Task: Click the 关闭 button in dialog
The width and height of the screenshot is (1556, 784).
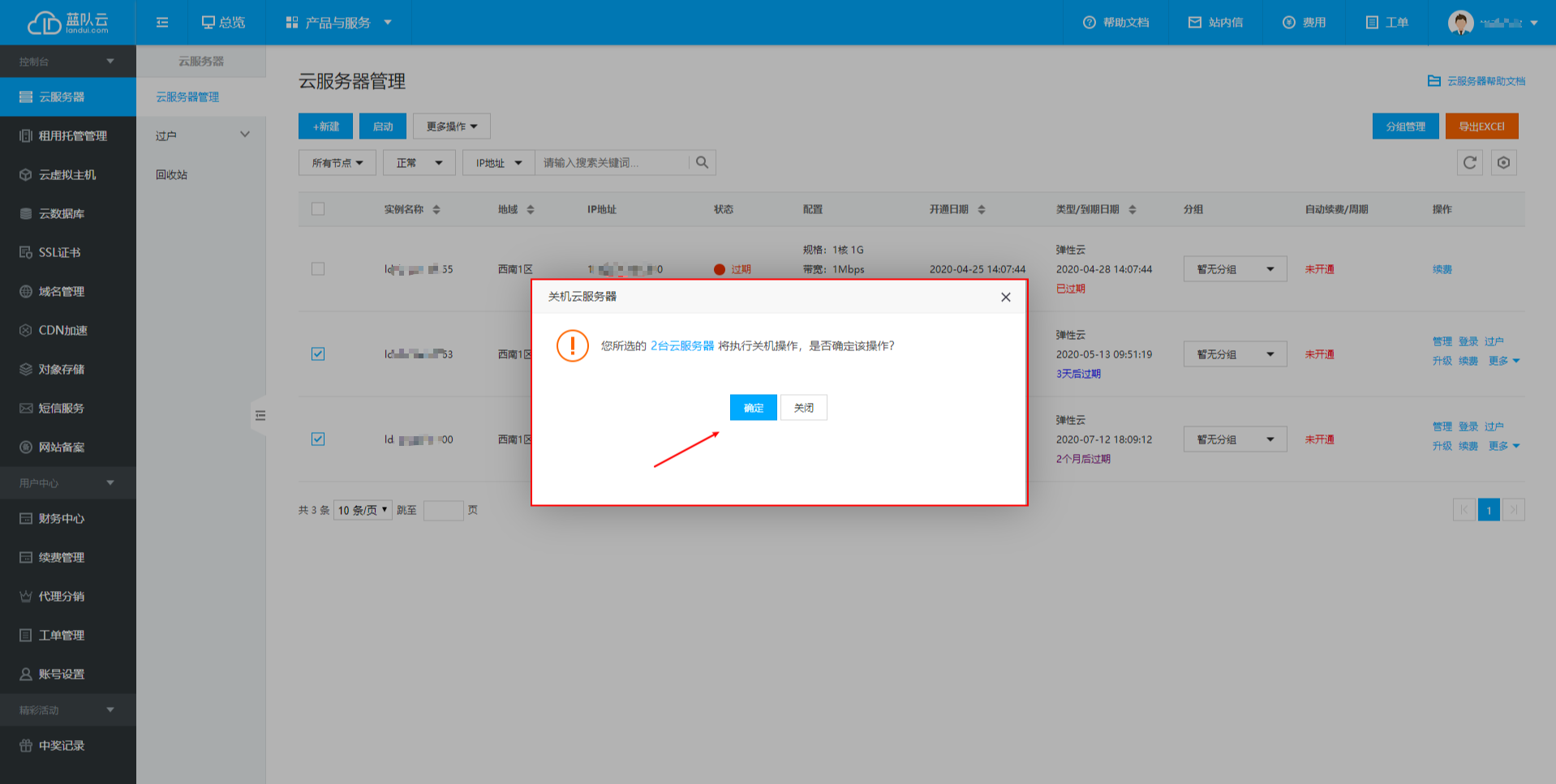Action: click(x=803, y=408)
